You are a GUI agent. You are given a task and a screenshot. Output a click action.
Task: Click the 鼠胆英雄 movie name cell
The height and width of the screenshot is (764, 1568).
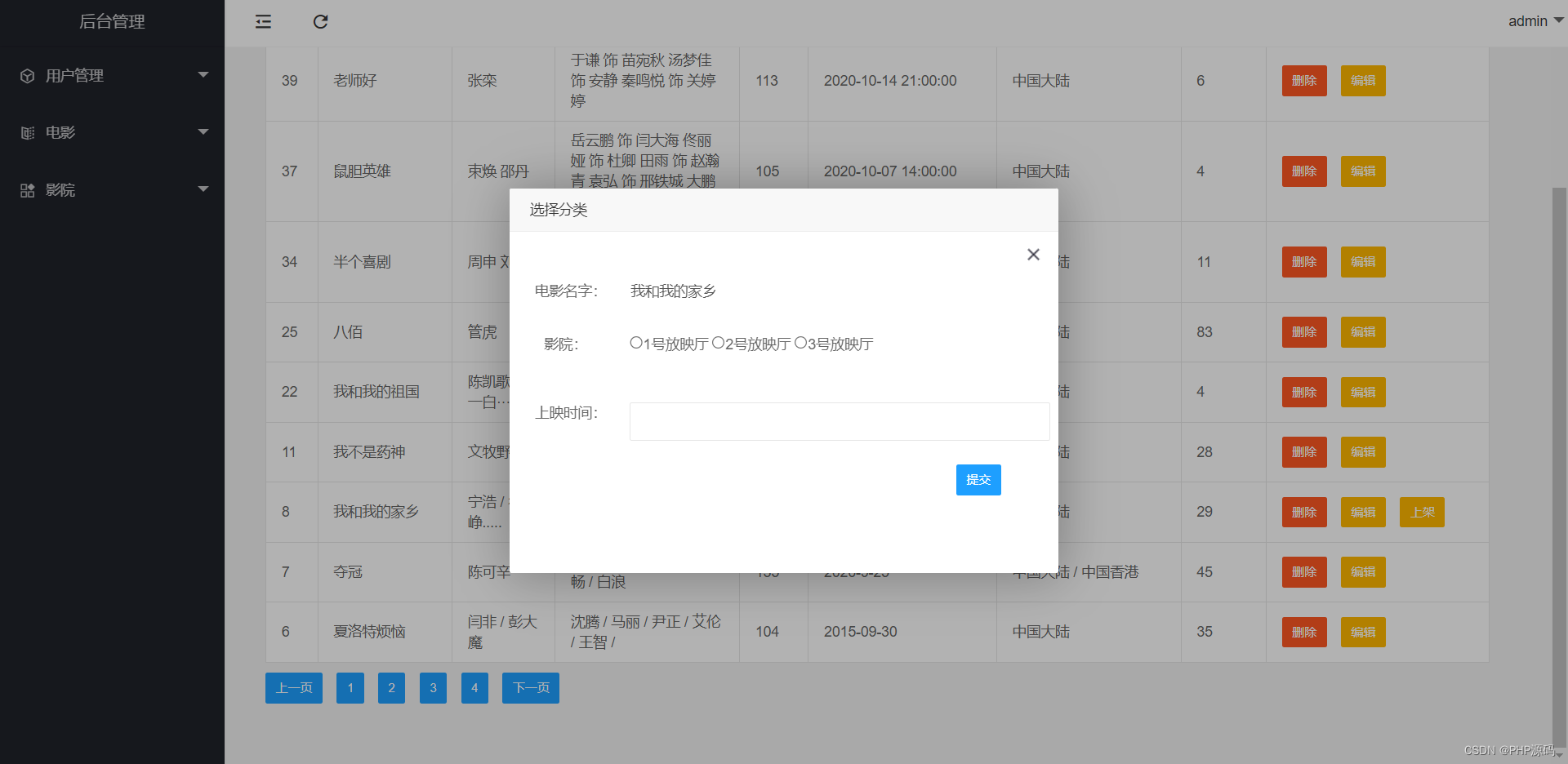click(385, 171)
